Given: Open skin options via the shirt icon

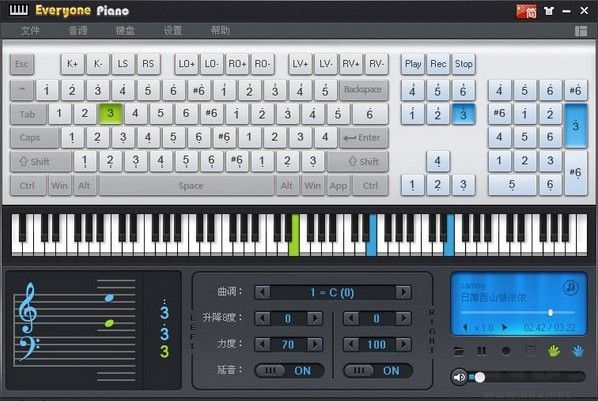Looking at the screenshot, I should coord(549,11).
